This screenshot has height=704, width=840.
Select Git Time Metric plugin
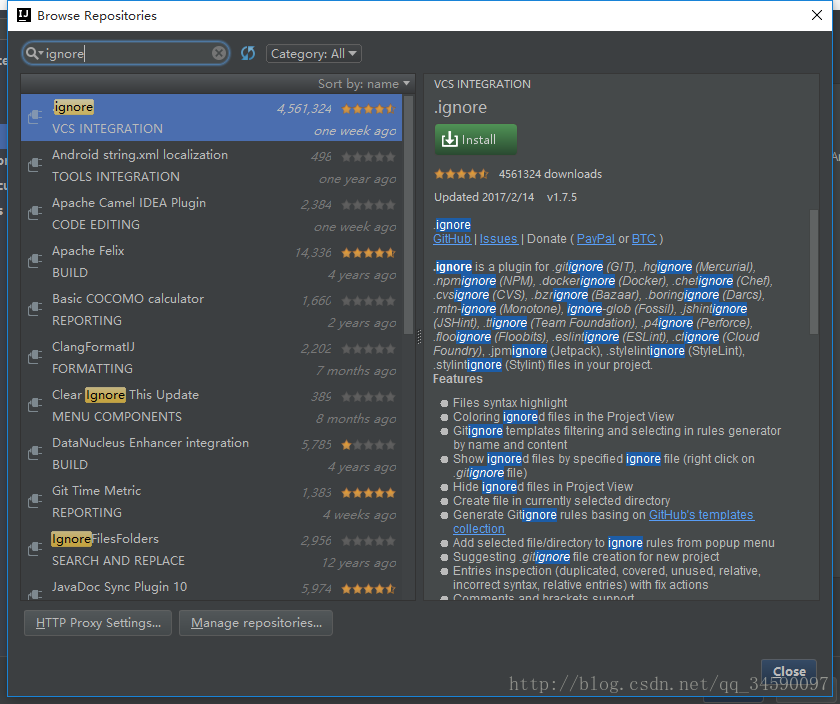[212, 501]
